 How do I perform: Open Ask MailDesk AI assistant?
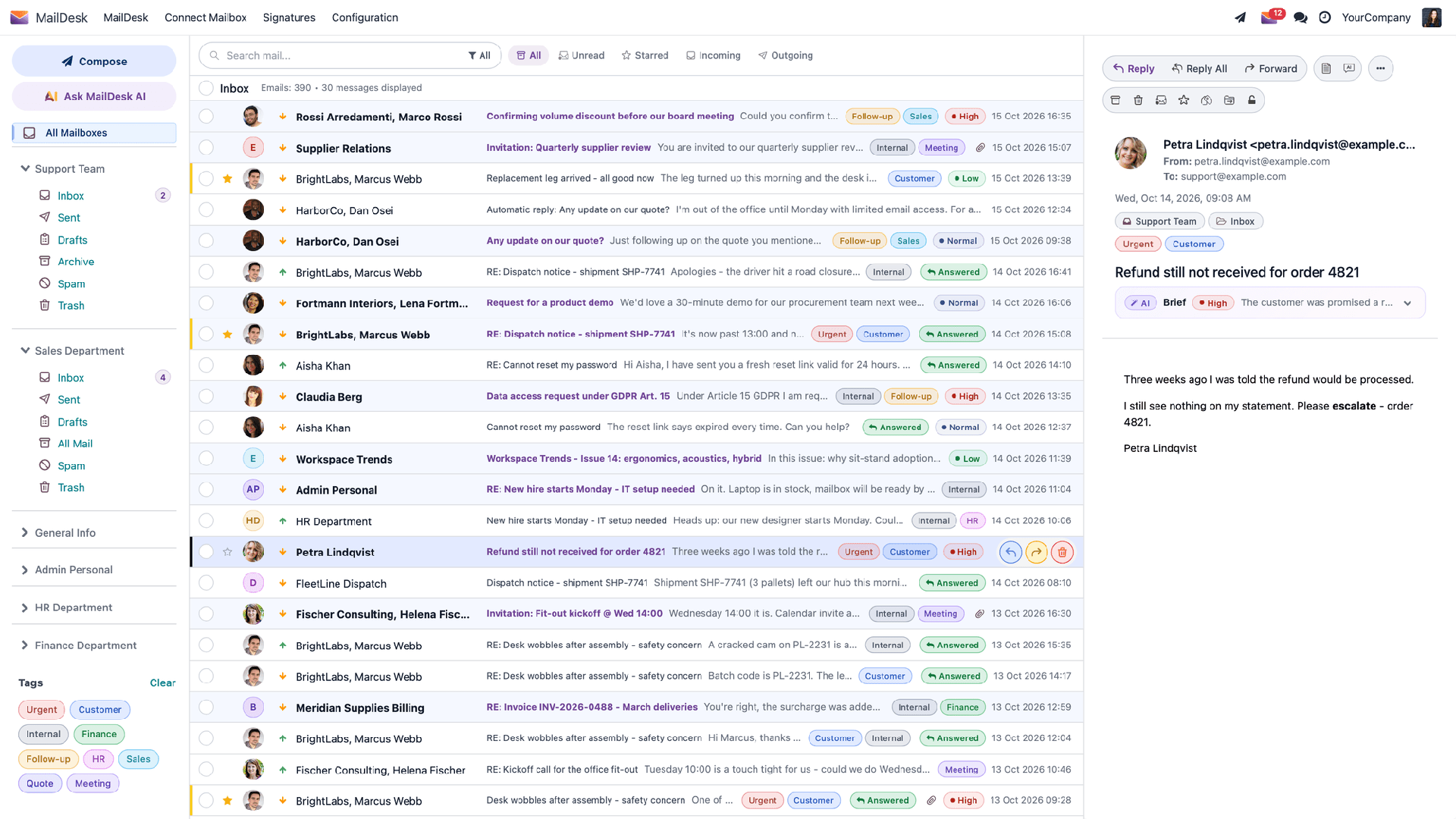point(94,96)
